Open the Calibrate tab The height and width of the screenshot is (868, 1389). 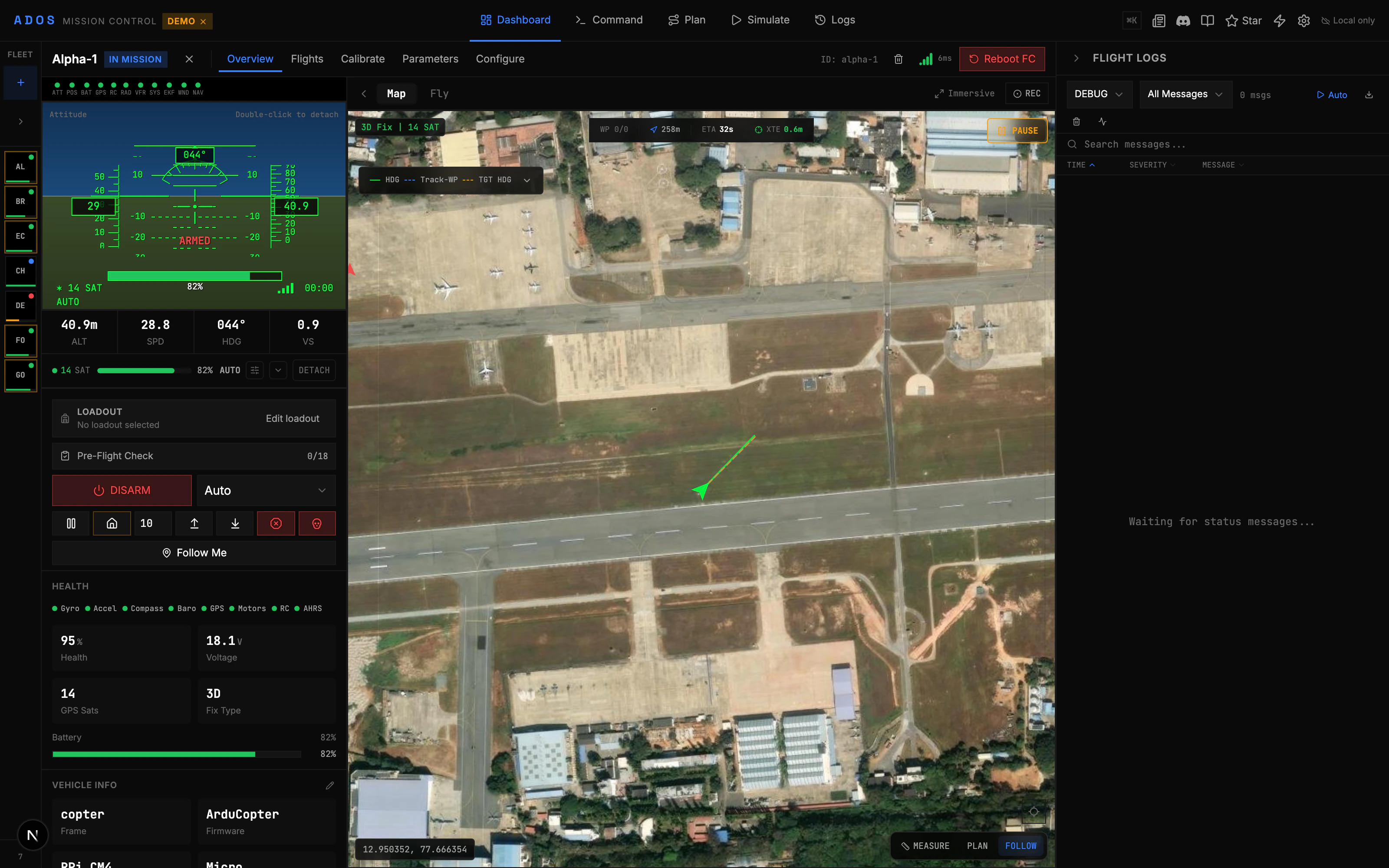tap(363, 59)
